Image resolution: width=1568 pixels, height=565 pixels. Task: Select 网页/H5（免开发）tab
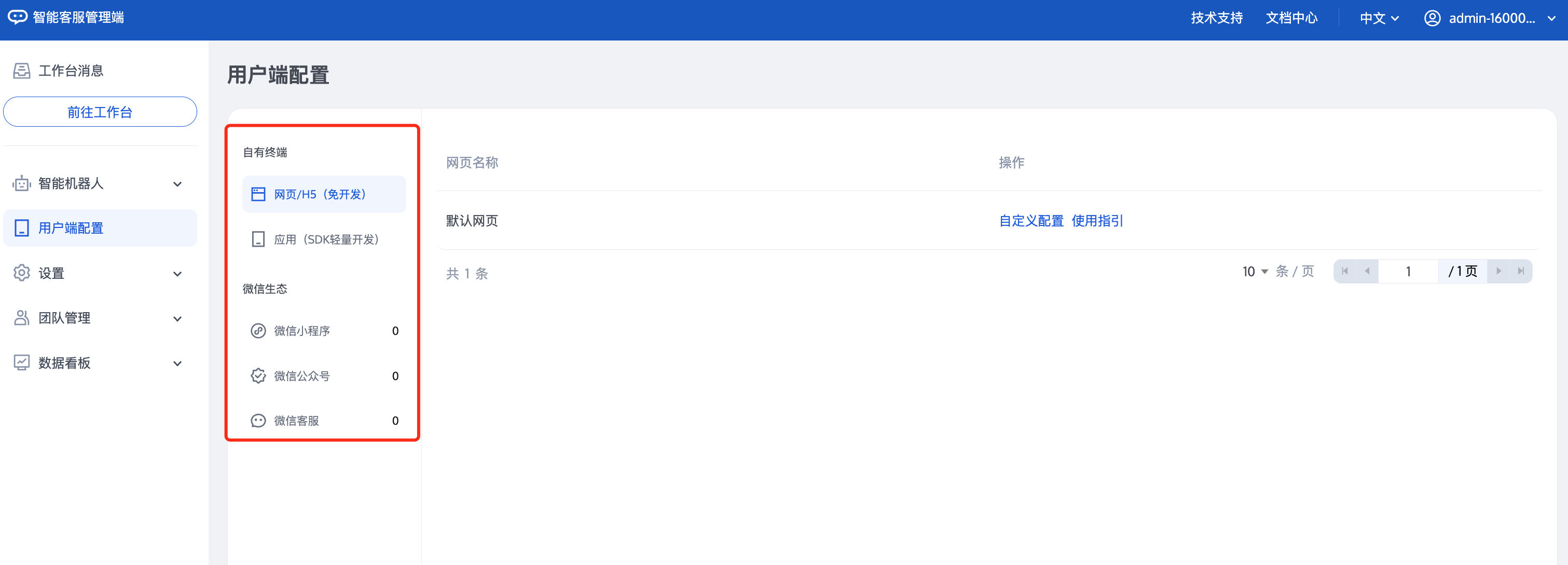pos(323,194)
